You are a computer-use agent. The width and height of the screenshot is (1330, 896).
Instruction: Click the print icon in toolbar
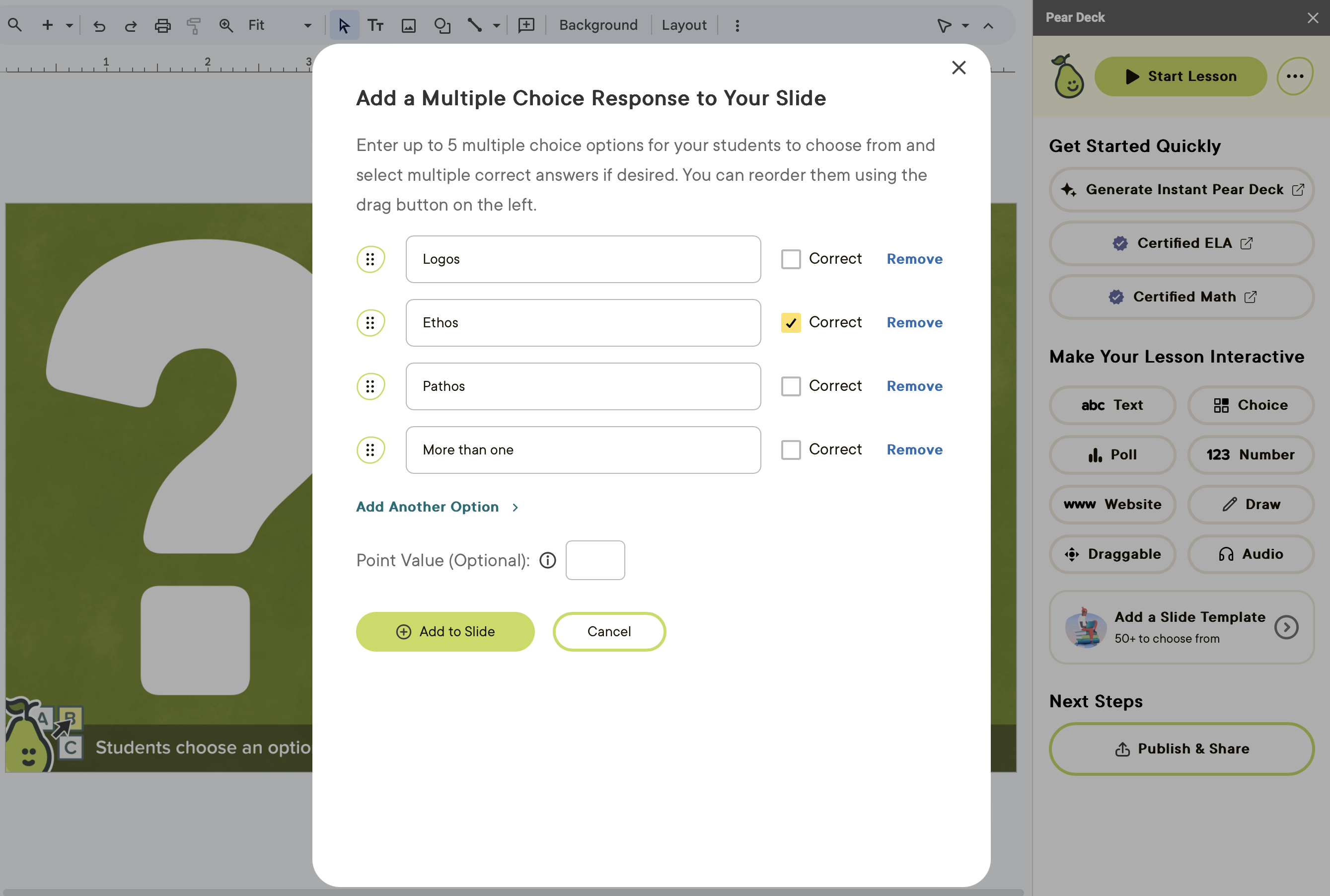(163, 25)
